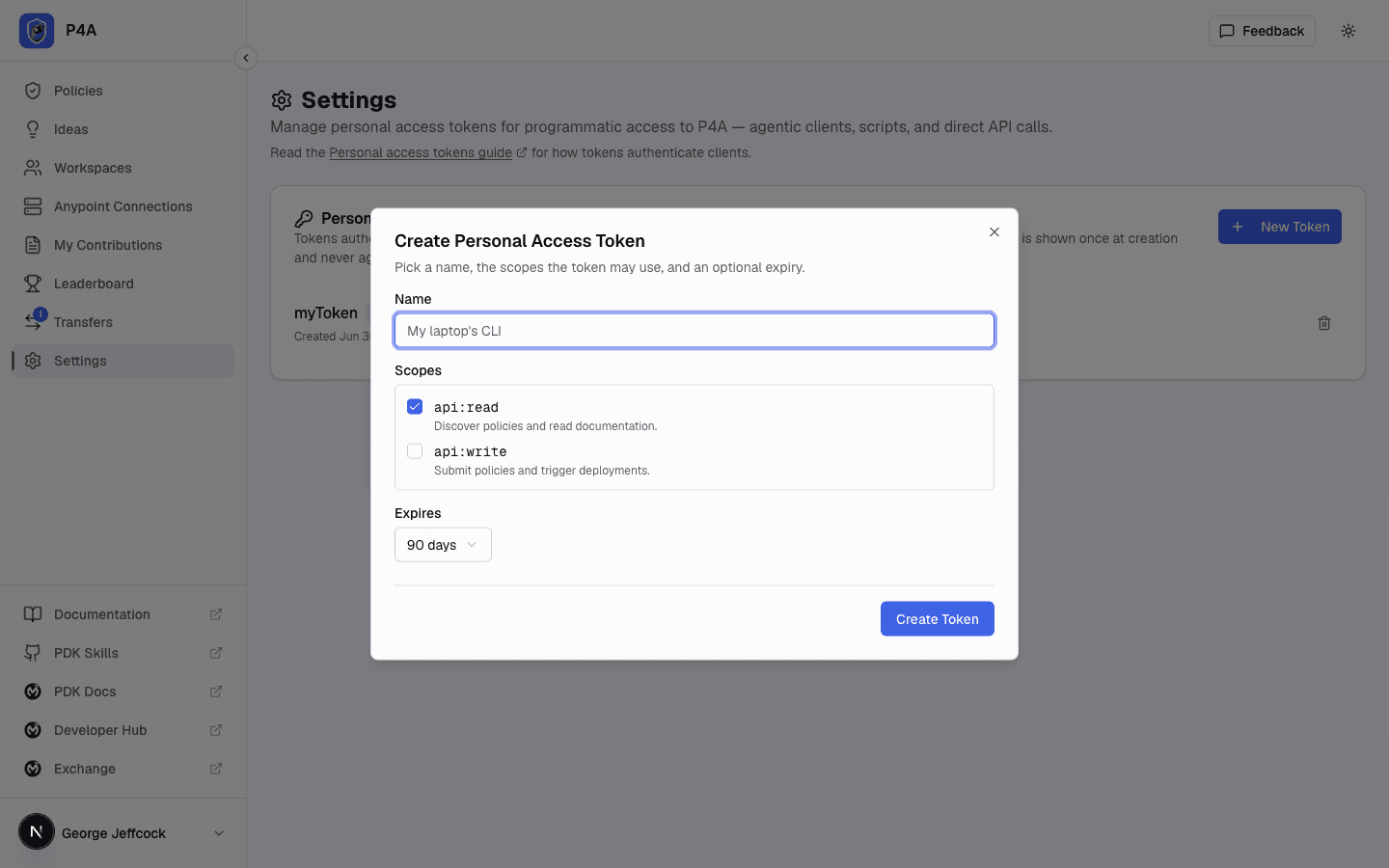
Task: Open Transfers in the sidebar
Action: (x=123, y=322)
